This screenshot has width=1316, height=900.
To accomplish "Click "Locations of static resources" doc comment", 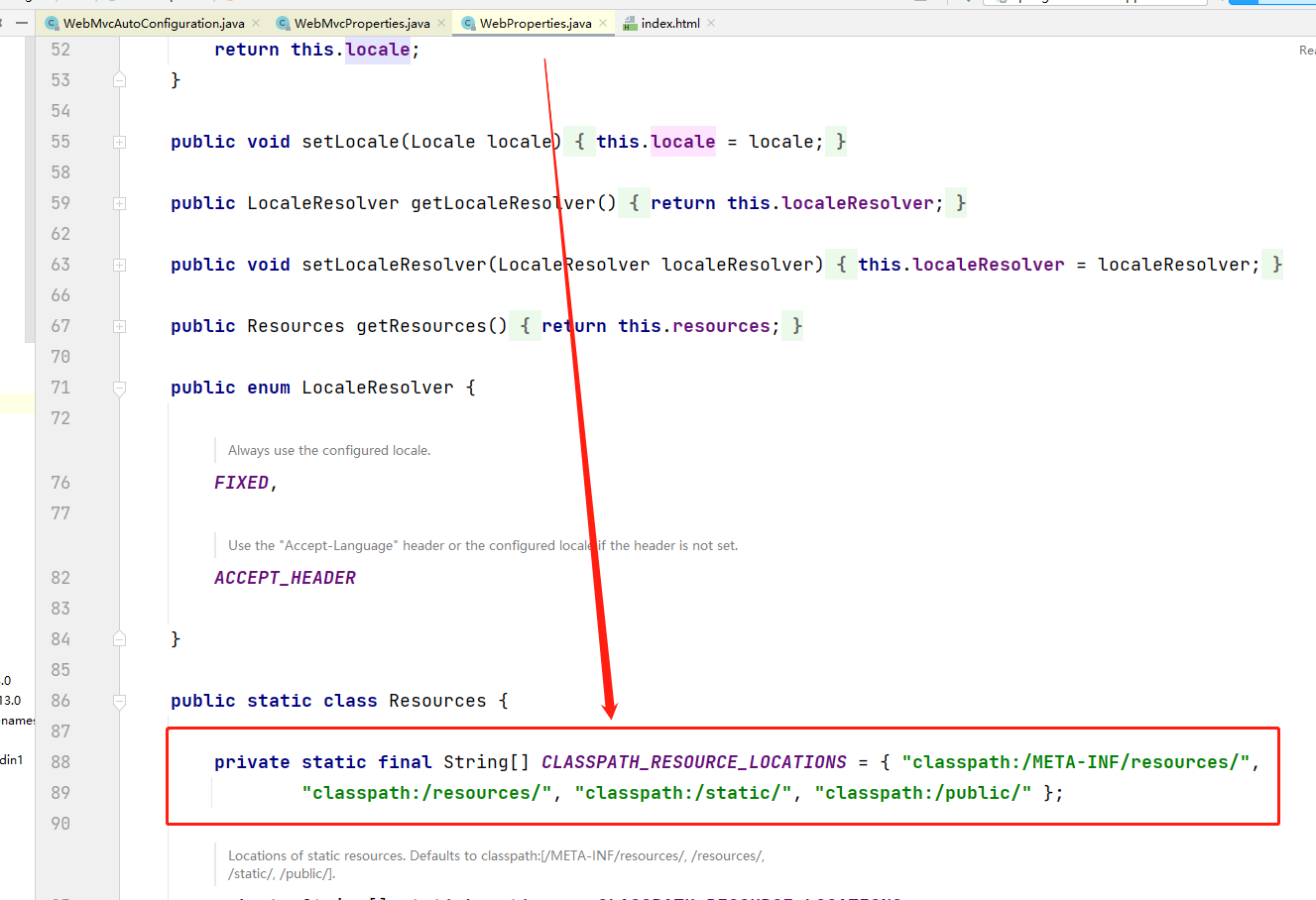I will (x=496, y=864).
